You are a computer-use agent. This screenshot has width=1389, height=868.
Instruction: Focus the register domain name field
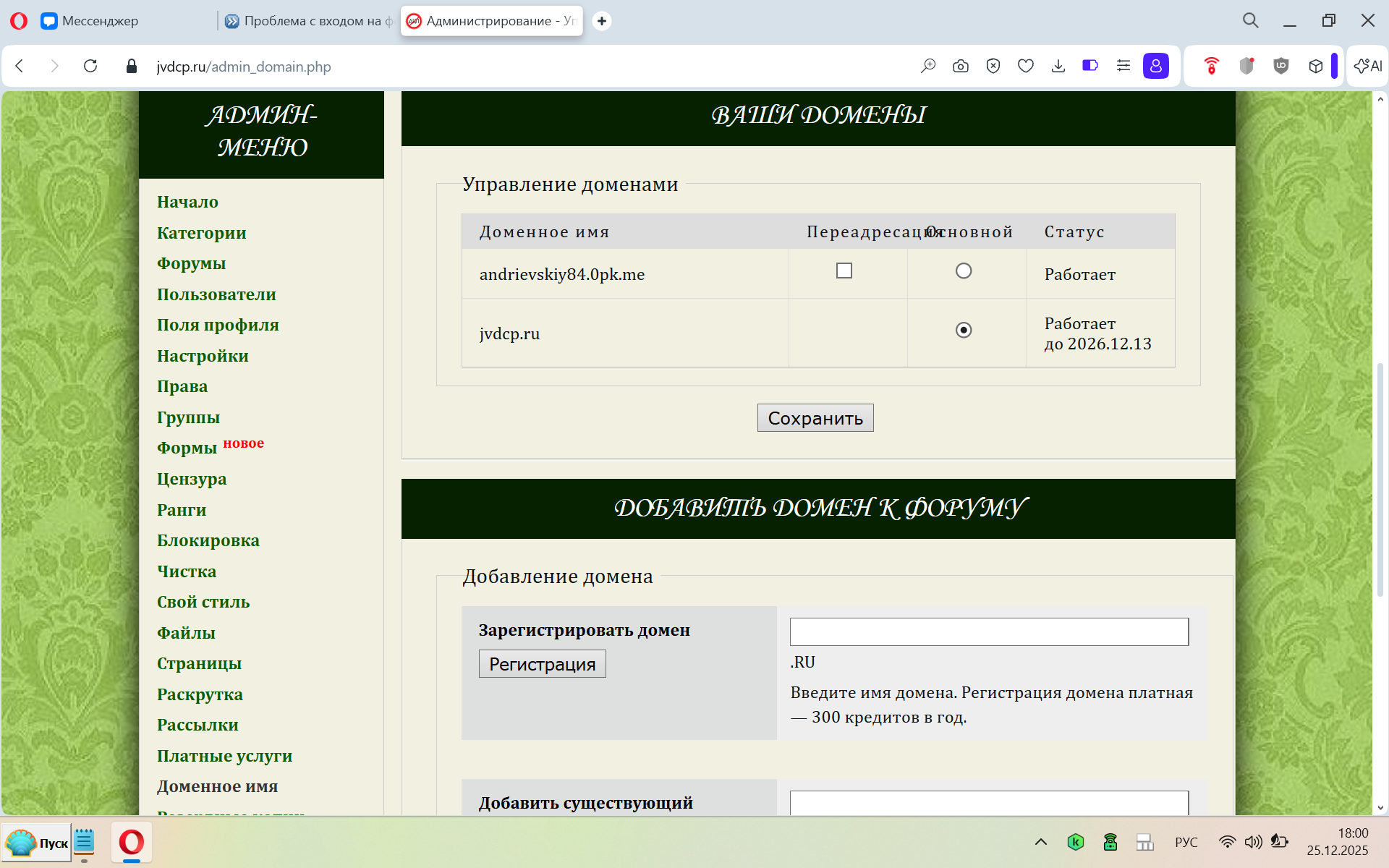pyautogui.click(x=988, y=631)
